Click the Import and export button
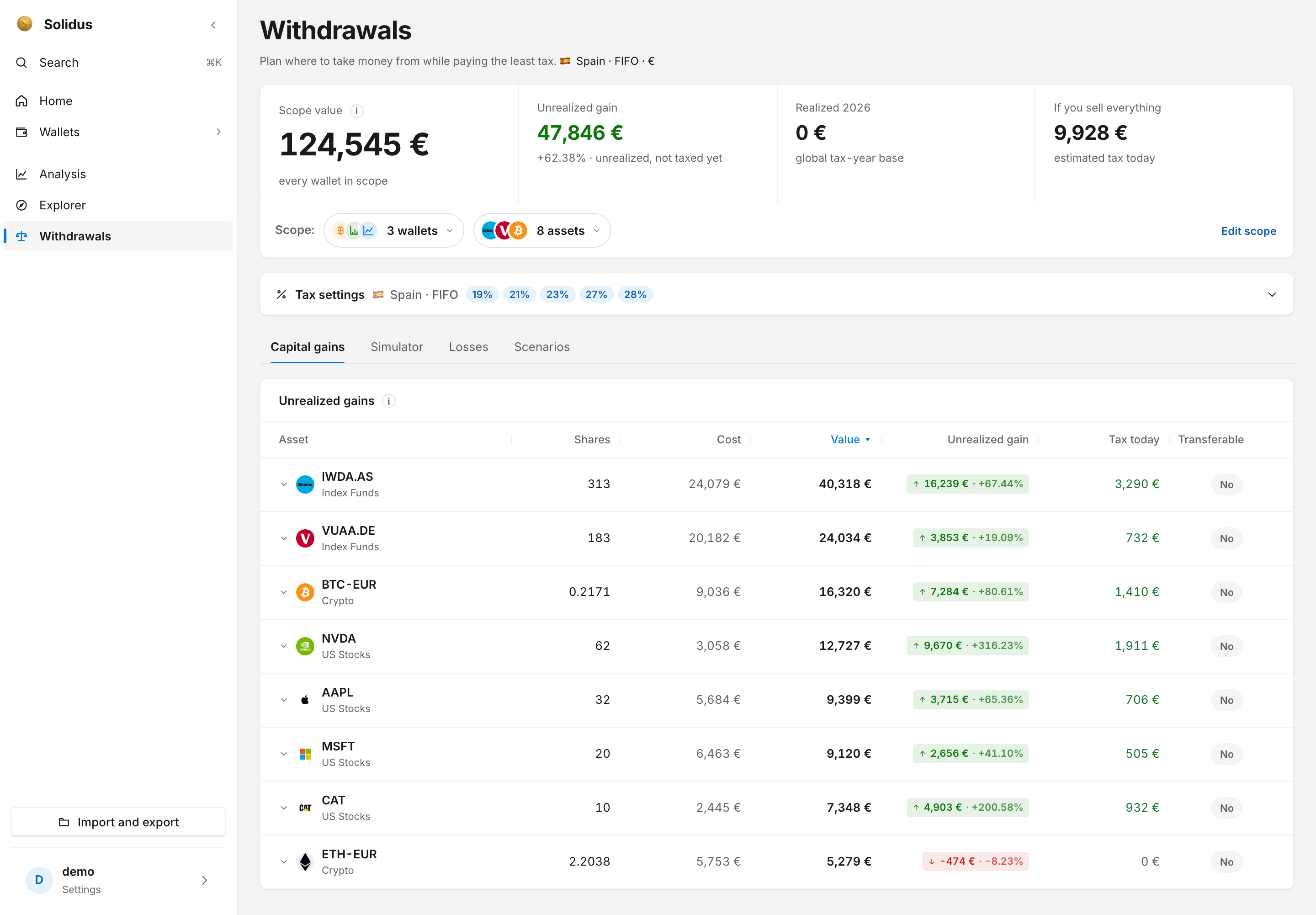Screen dimensions: 1316x915 118,822
